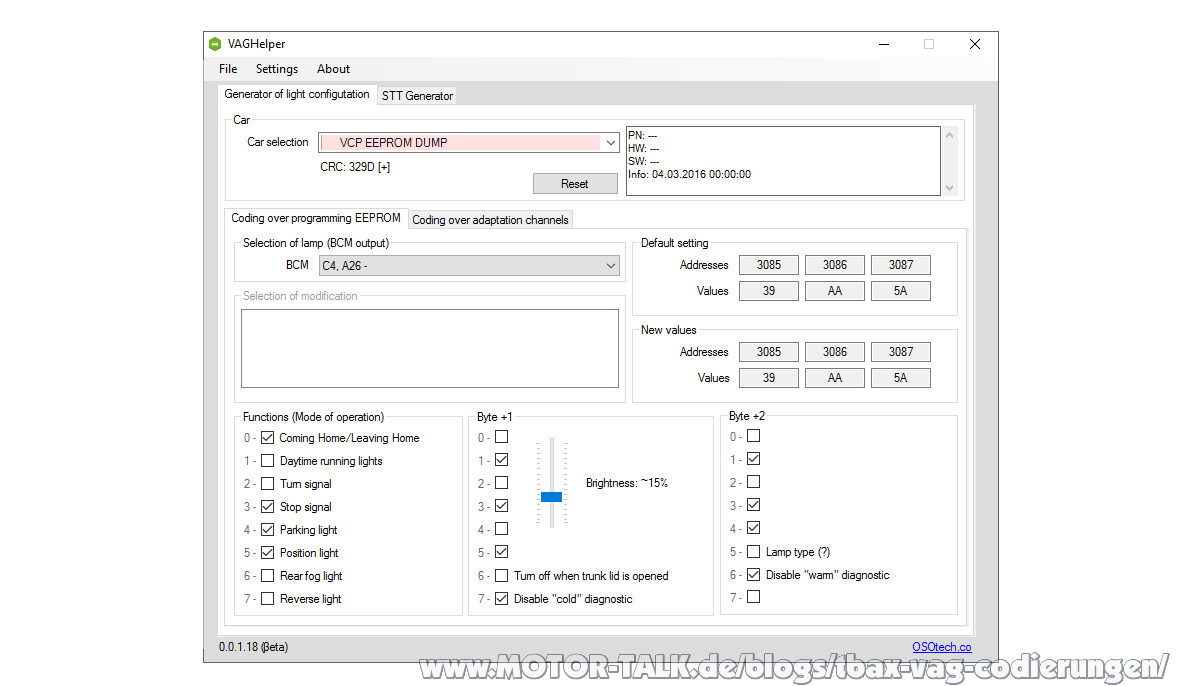The height and width of the screenshot is (686, 1177).
Task: Click Default setting value field 39
Action: [x=769, y=291]
